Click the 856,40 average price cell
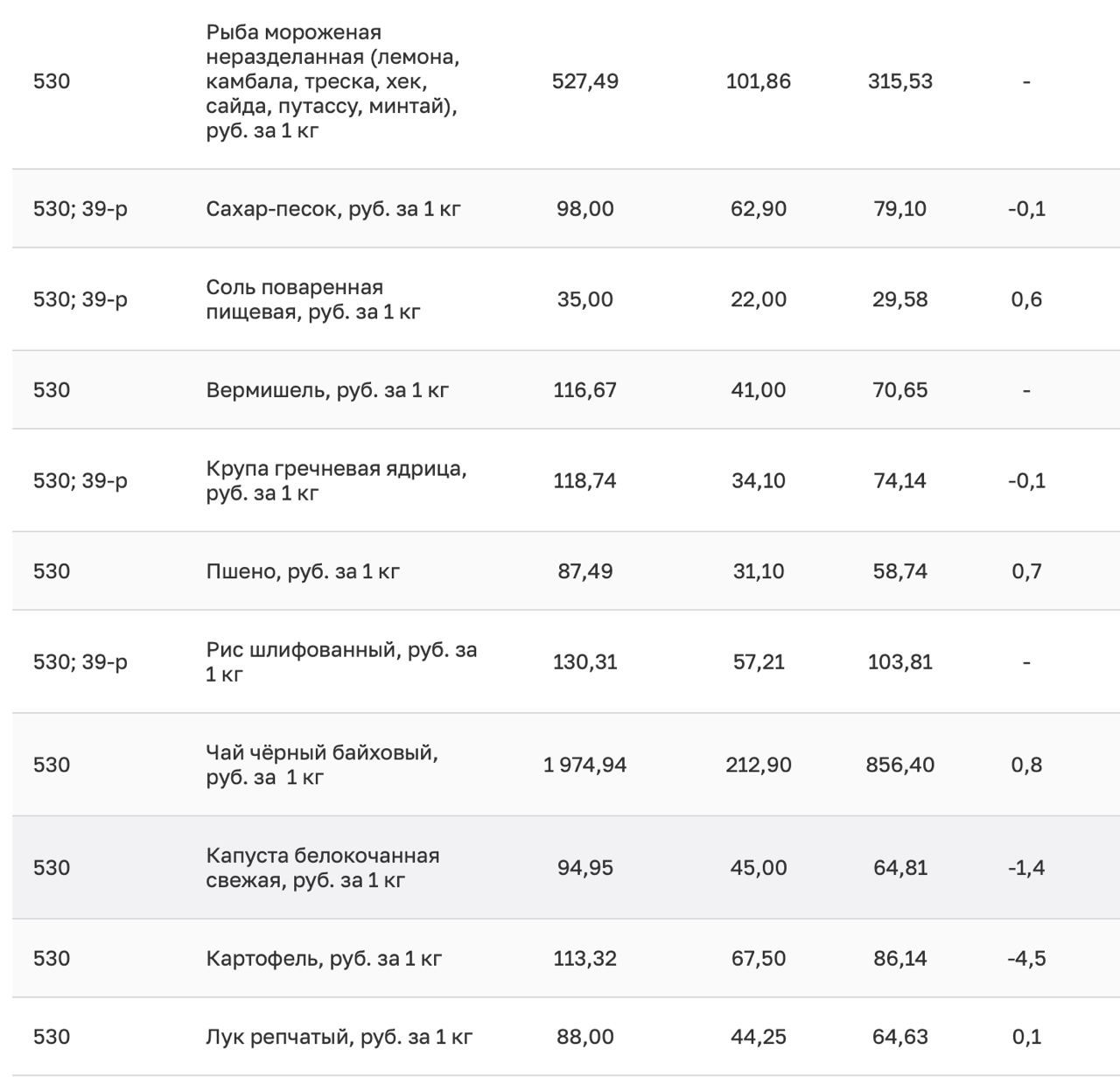 coord(899,765)
